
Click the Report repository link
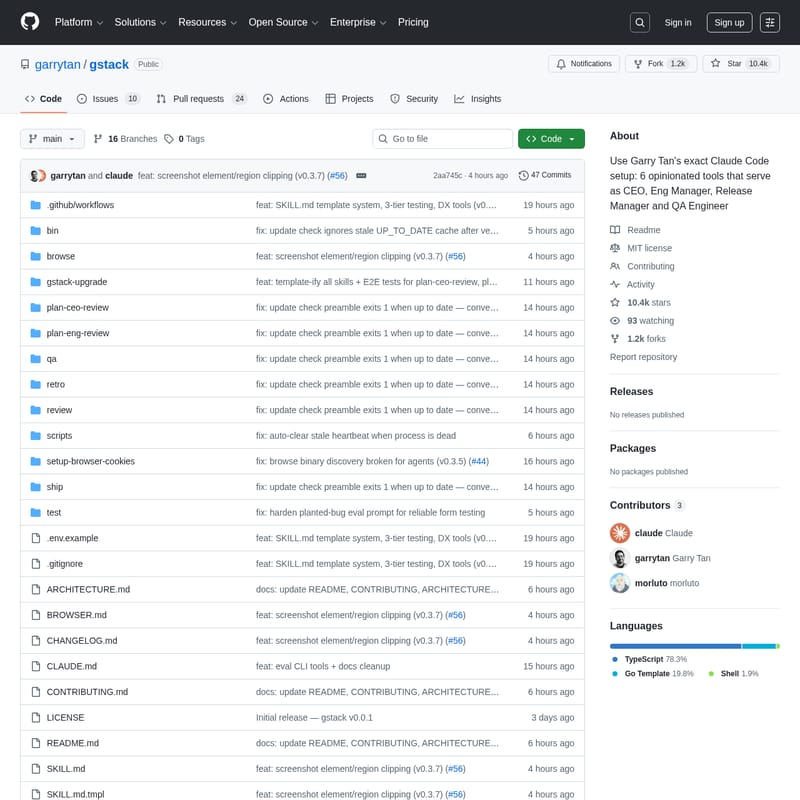pyautogui.click(x=642, y=357)
